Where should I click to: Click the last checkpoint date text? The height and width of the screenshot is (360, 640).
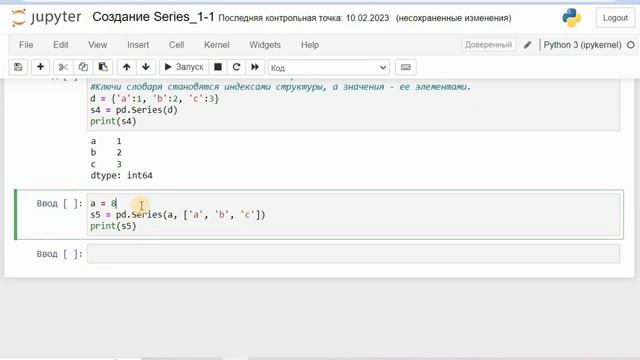click(x=304, y=18)
